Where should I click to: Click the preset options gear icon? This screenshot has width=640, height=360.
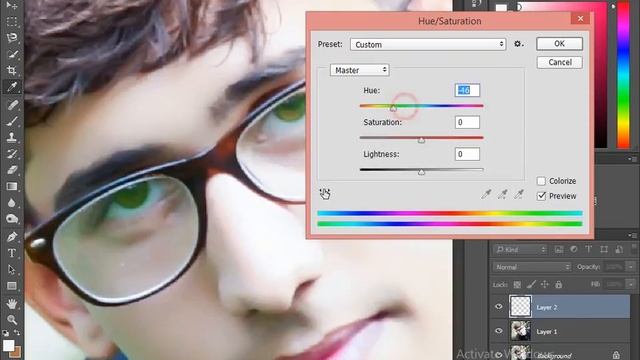518,44
